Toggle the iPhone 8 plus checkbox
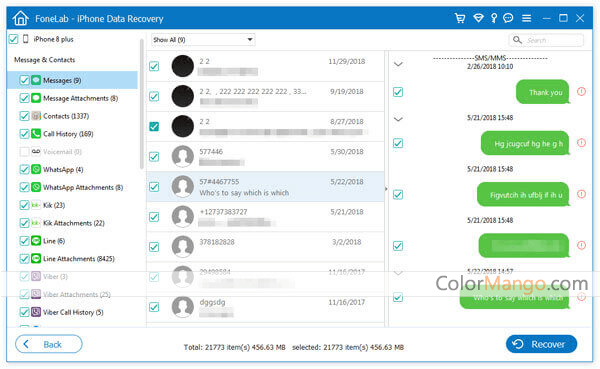 click(13, 39)
